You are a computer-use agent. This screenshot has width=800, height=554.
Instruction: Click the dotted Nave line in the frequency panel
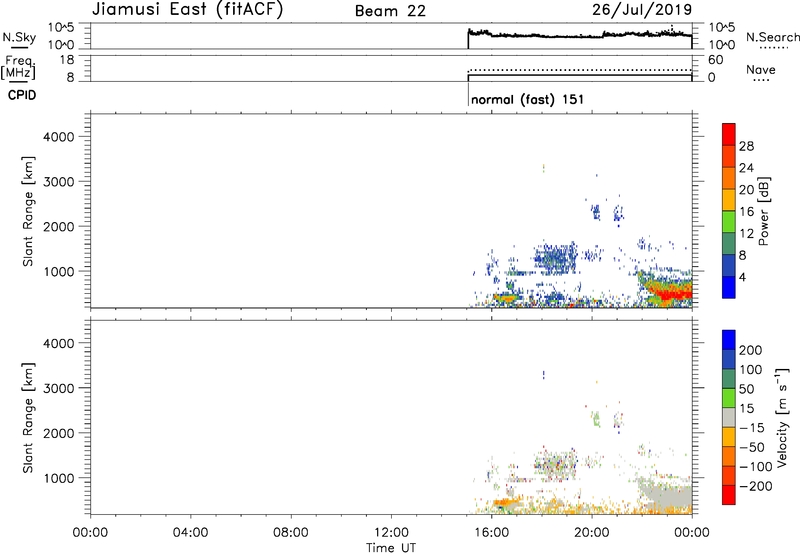pyautogui.click(x=580, y=70)
